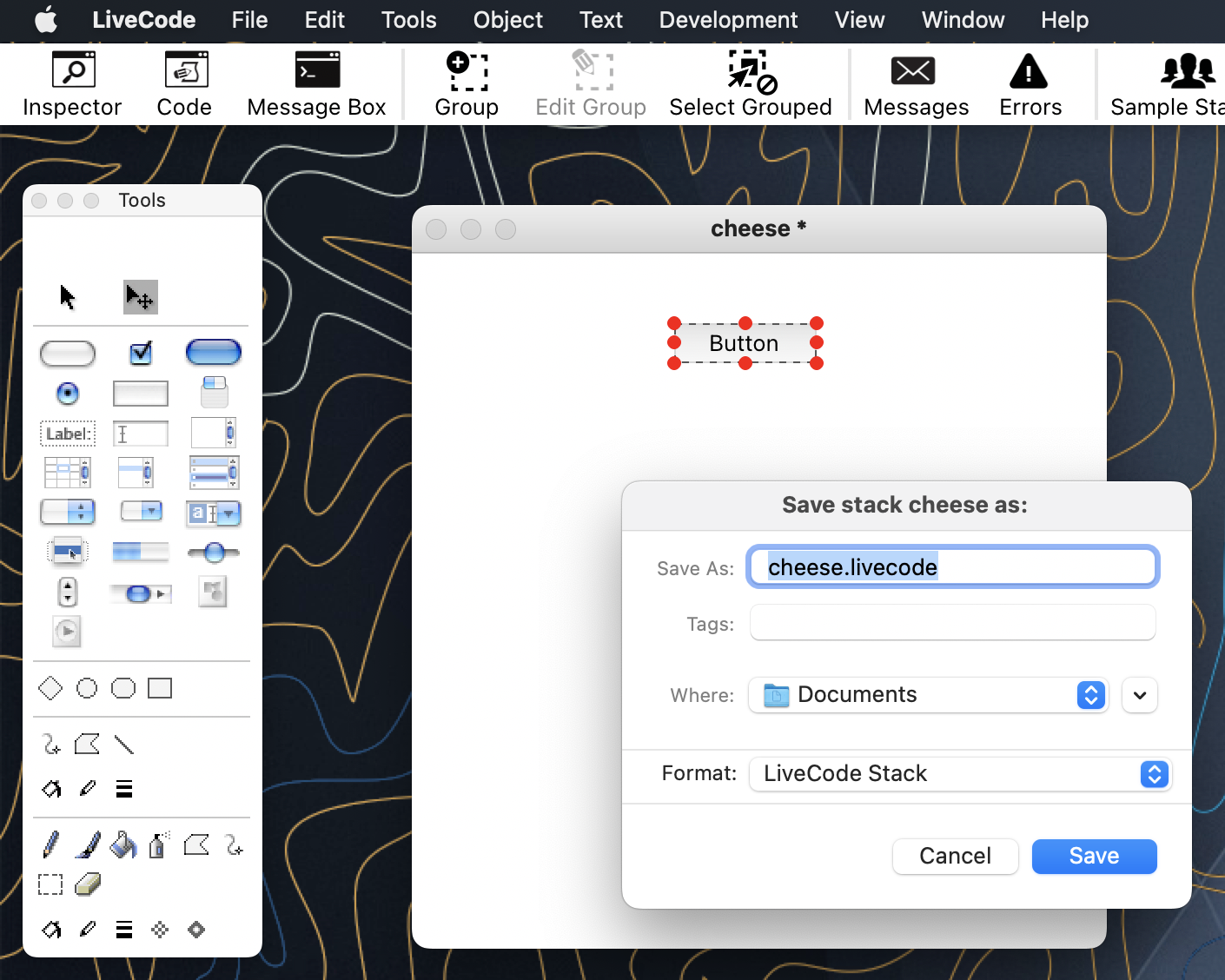Open the View menu
The image size is (1225, 980).
point(860,20)
